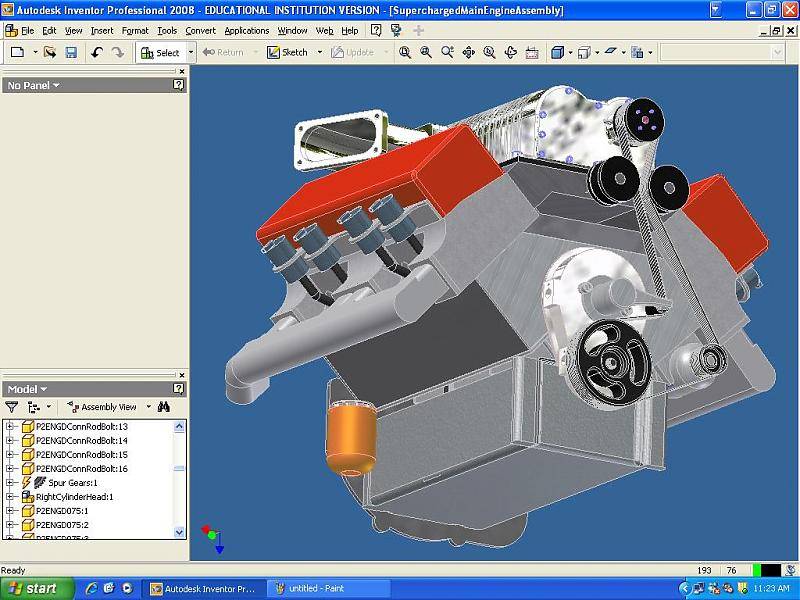Open help for the No Panel bar
The width and height of the screenshot is (800, 600).
(178, 85)
